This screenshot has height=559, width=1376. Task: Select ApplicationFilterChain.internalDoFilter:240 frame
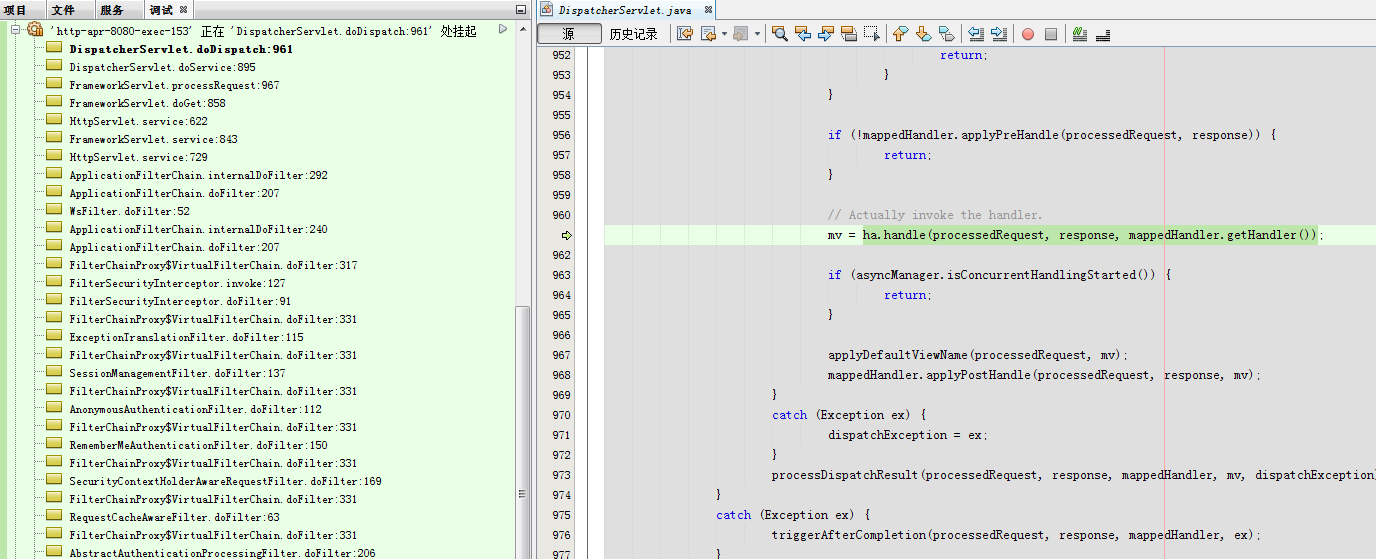(198, 229)
